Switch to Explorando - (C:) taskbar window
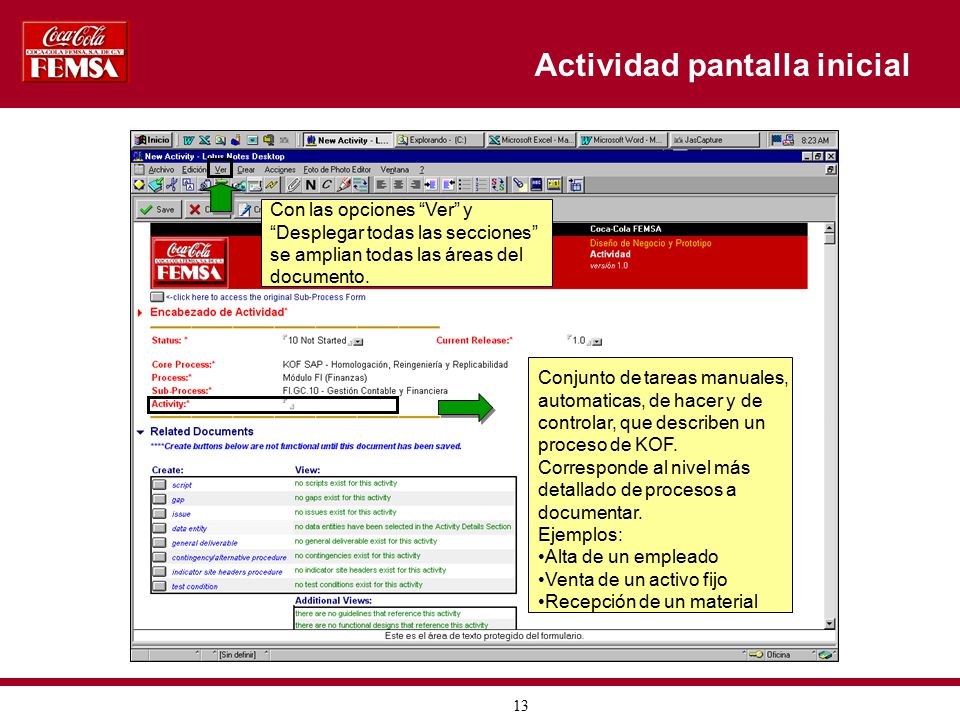Screen dimensions: 960x720 pos(438,140)
